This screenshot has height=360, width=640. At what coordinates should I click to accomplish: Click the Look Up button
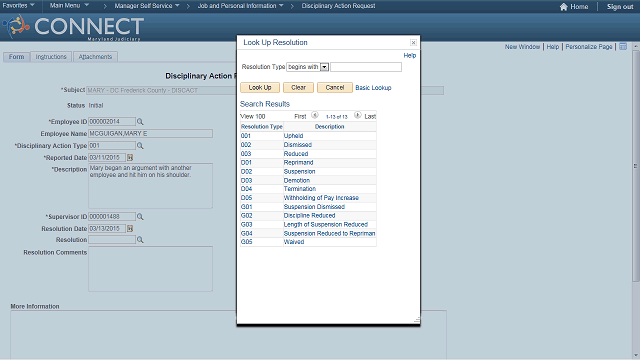(x=260, y=88)
